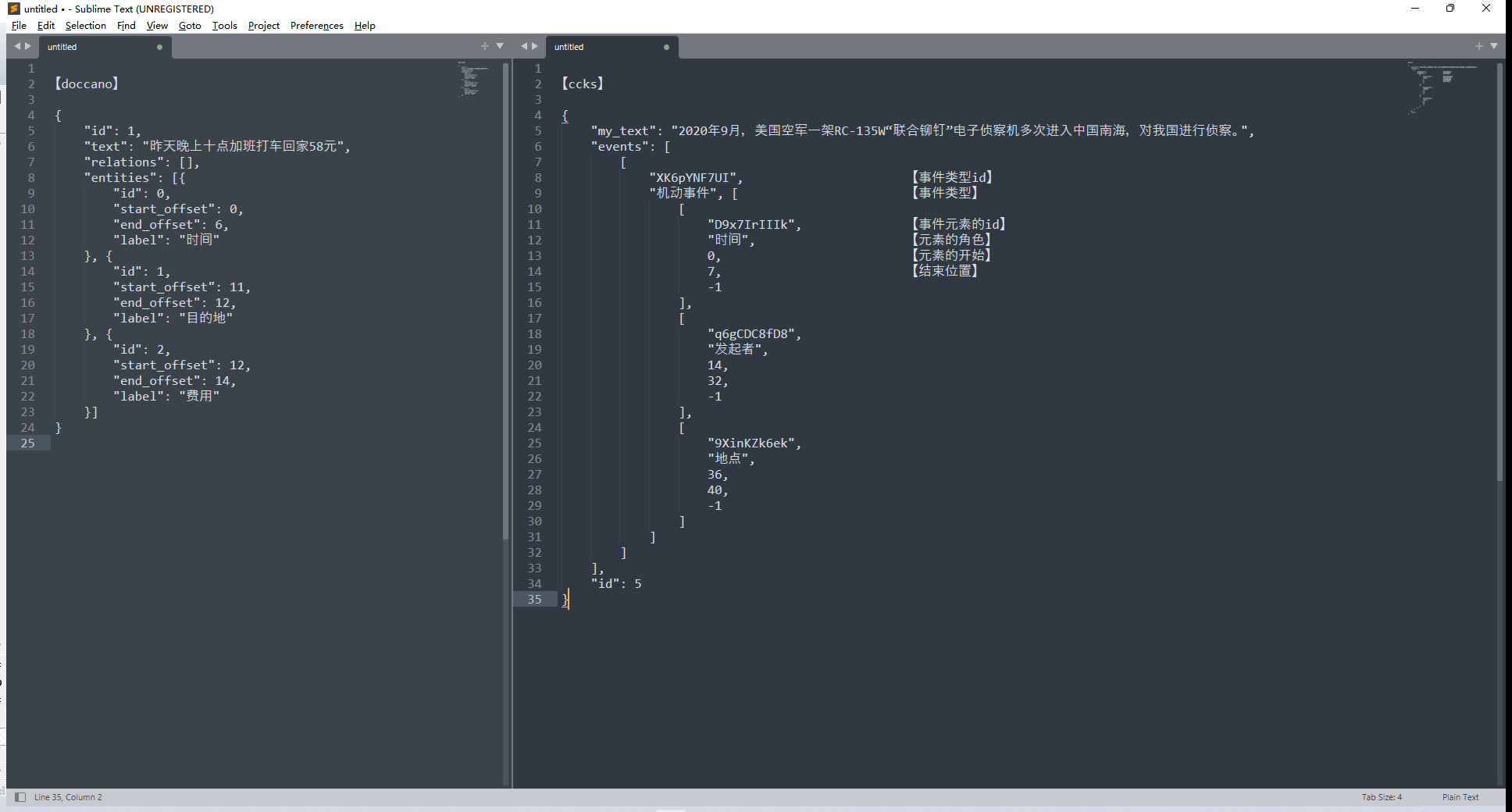This screenshot has width=1512, height=812.
Task: Click the 【事件类型id】 annotation
Action: click(x=952, y=177)
